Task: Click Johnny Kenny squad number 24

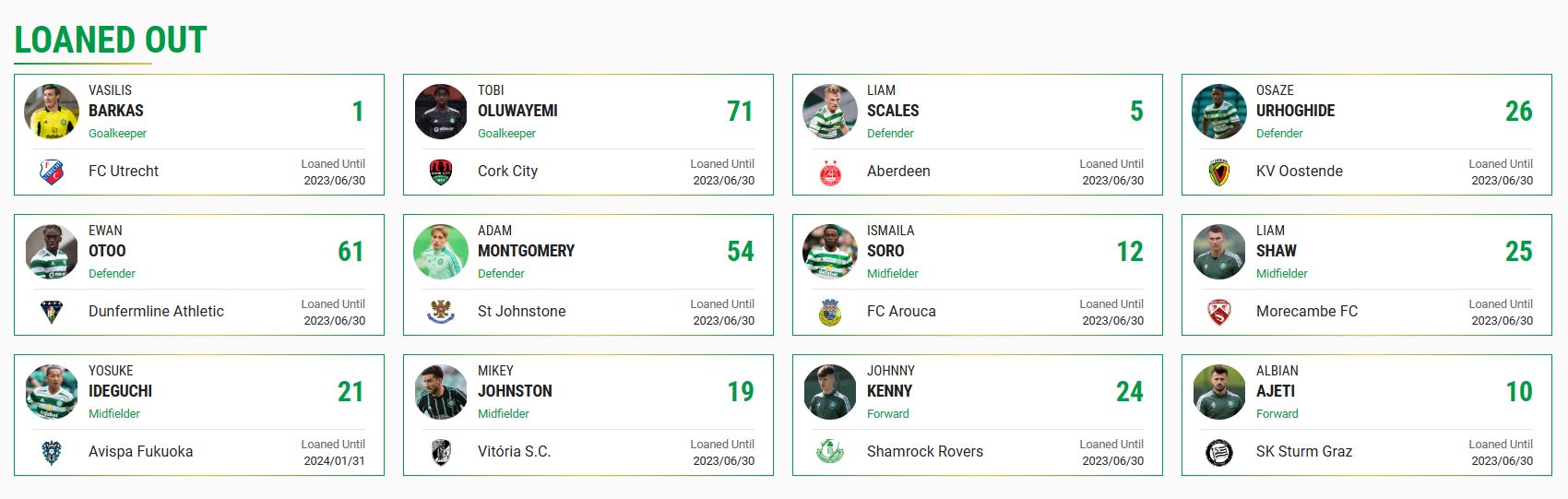Action: (x=1130, y=392)
